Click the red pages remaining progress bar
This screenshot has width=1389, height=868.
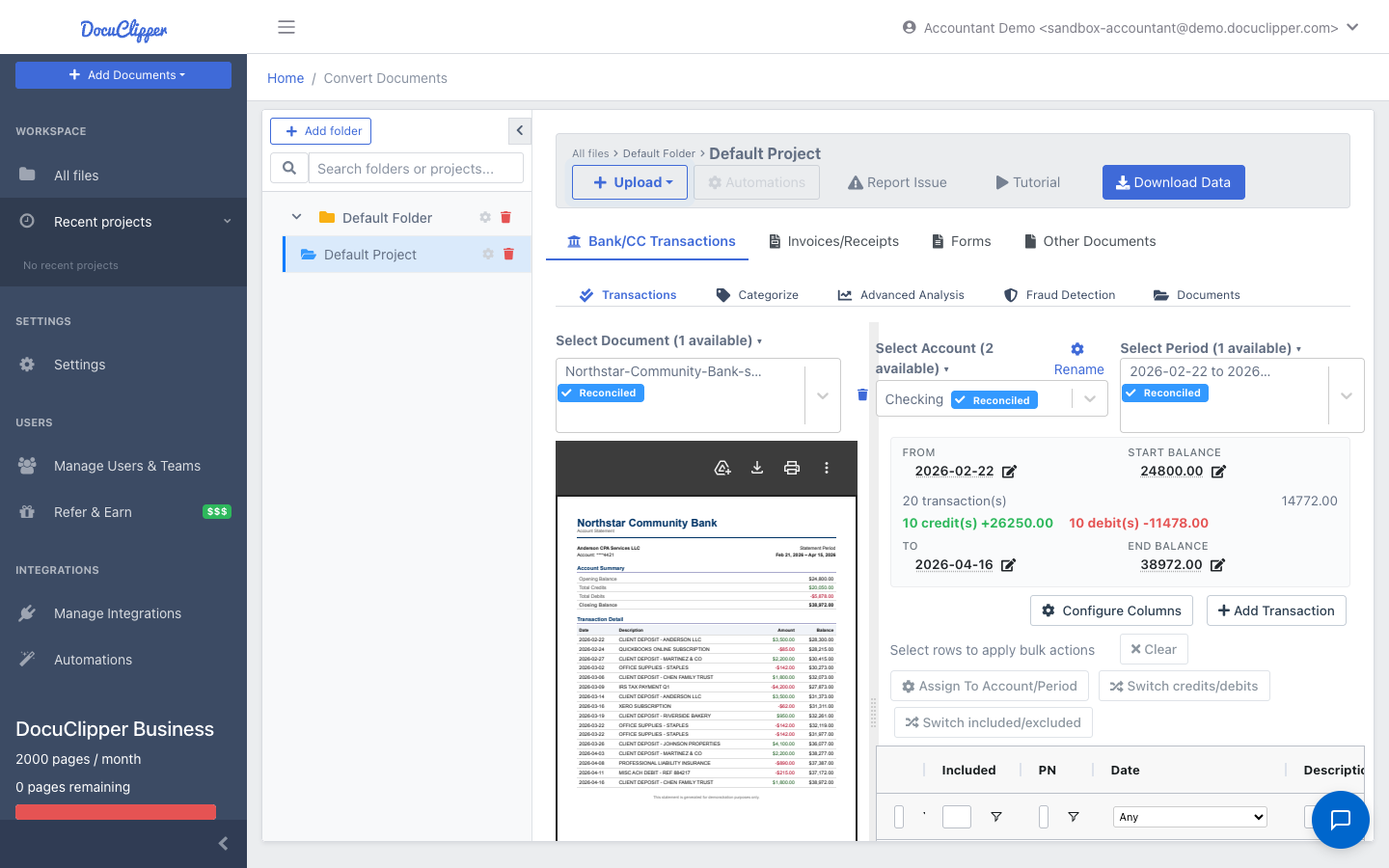[116, 811]
